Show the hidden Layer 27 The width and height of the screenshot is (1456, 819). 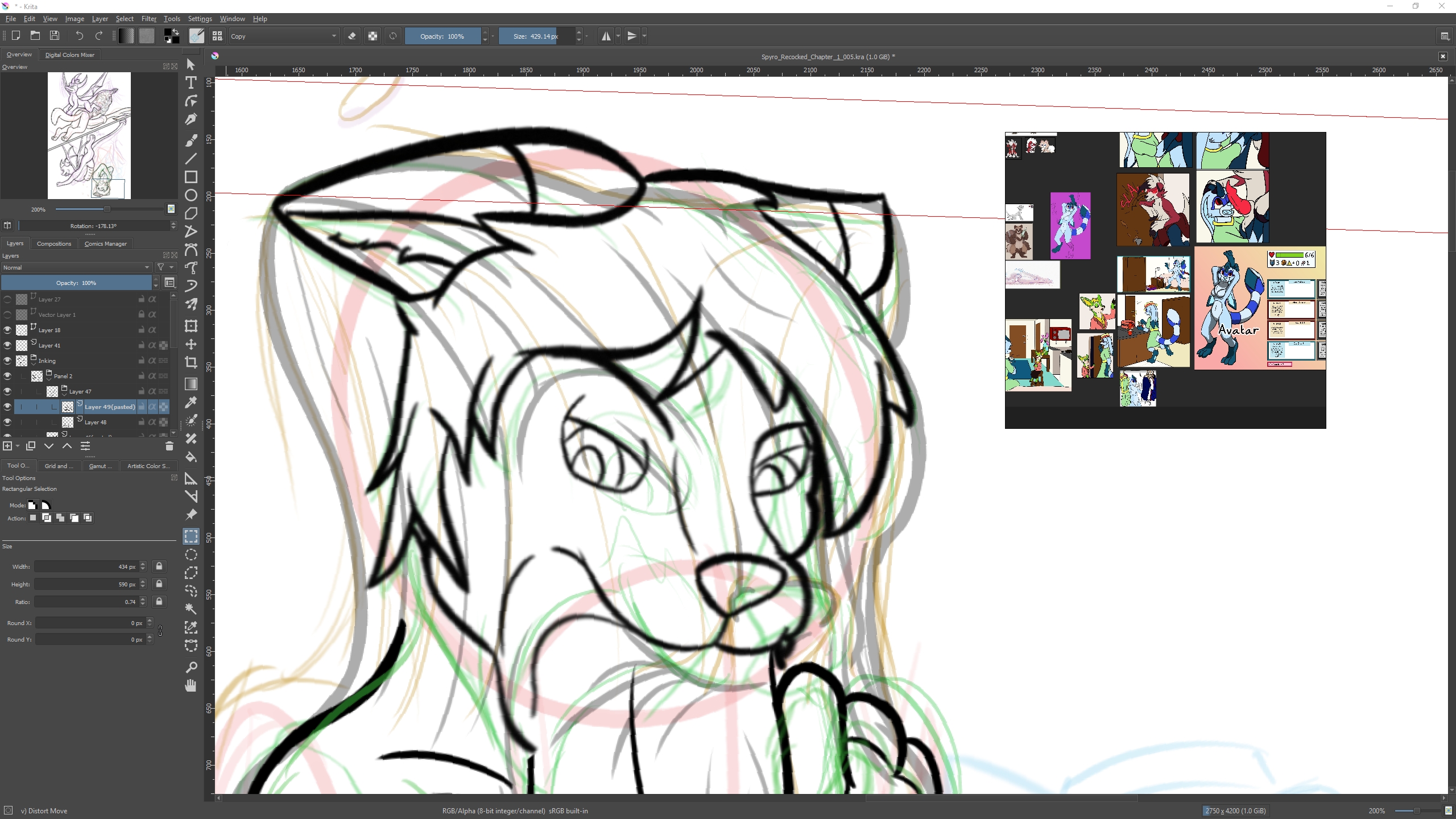point(7,299)
